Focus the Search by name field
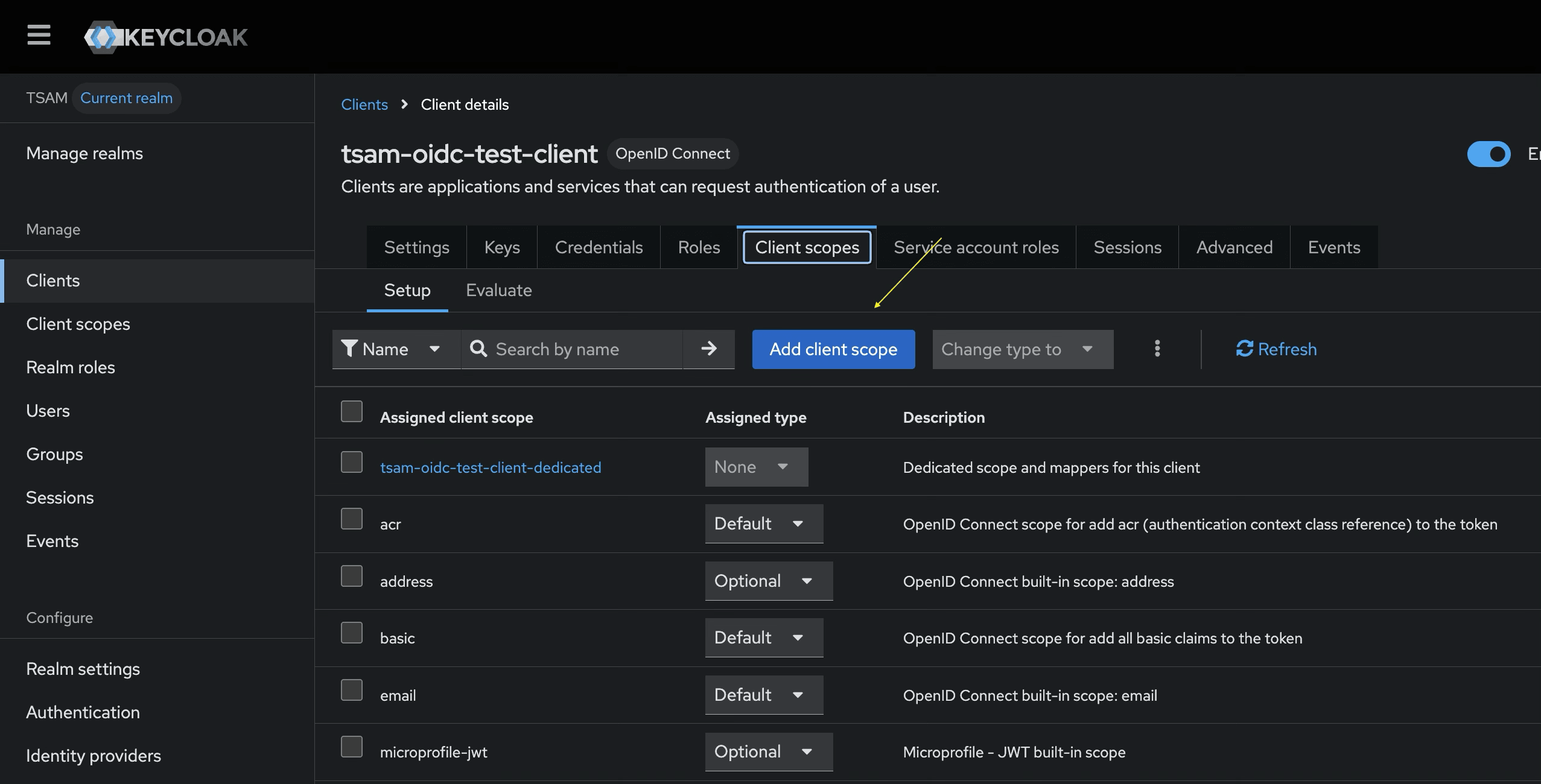 point(572,349)
